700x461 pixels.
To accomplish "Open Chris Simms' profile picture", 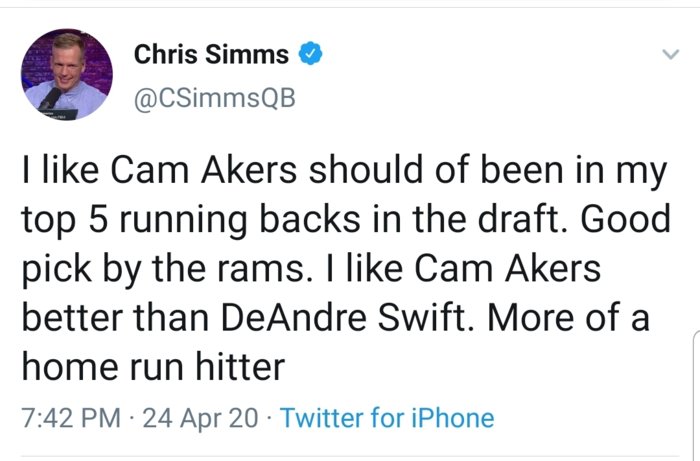I will coord(68,75).
